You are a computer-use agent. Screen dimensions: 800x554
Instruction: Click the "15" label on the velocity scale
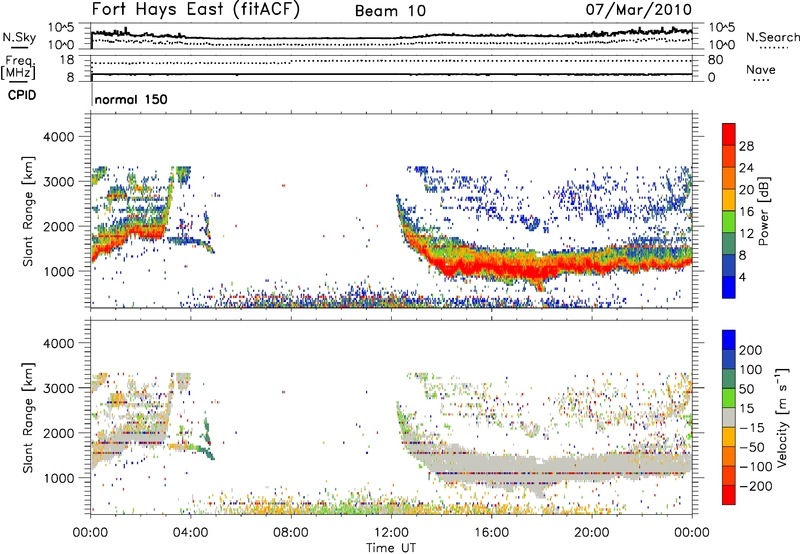[x=746, y=408]
